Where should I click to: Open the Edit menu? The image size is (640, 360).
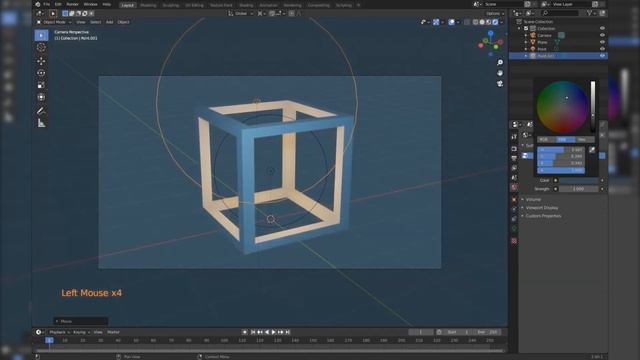(x=58, y=4)
